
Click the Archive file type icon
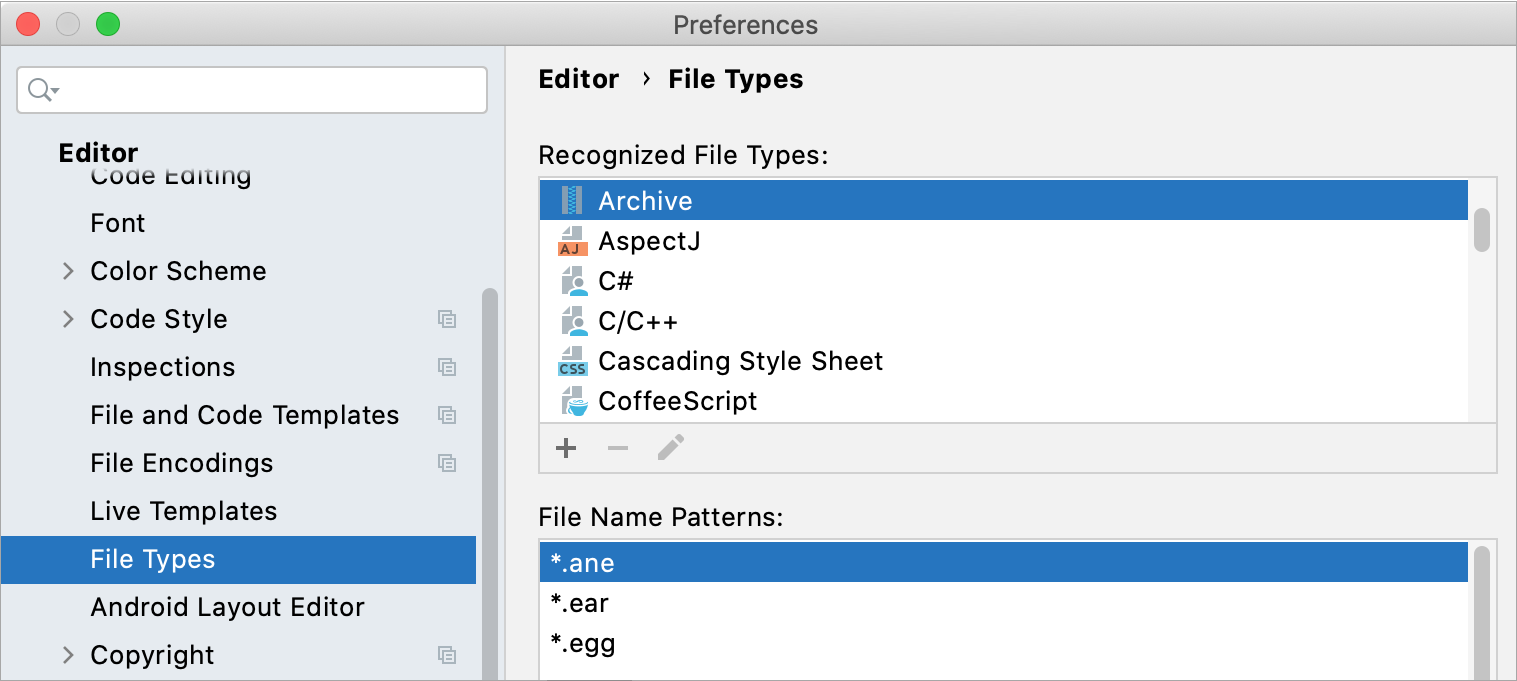point(572,200)
